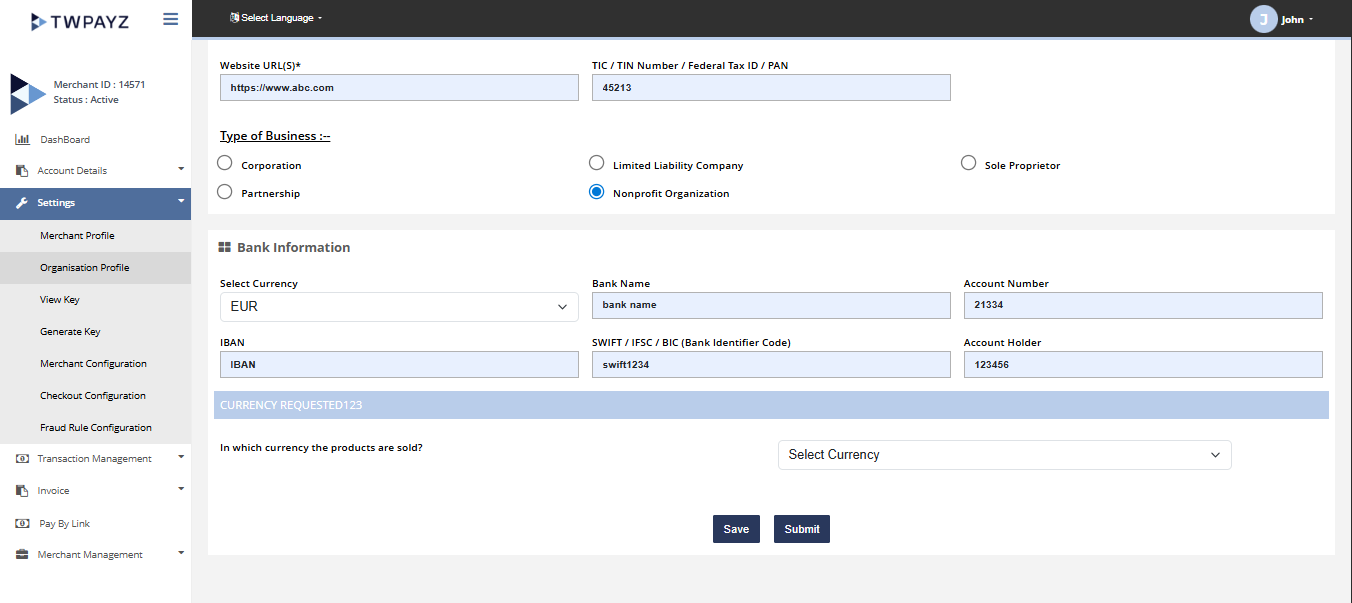The height and width of the screenshot is (603, 1352).
Task: Go to Fraud Rule Configuration
Action: point(96,428)
